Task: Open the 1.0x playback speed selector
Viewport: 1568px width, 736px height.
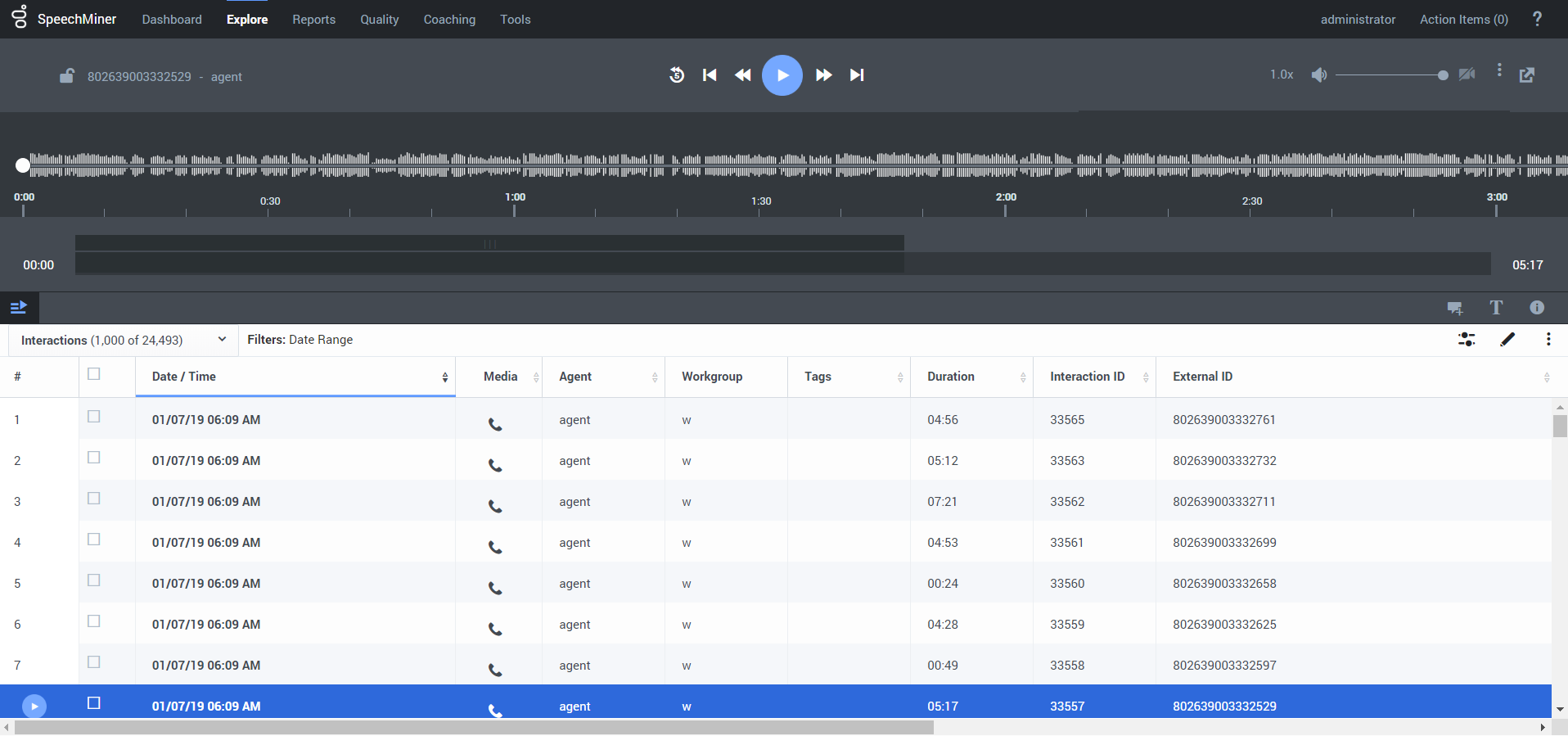Action: 1282,75
